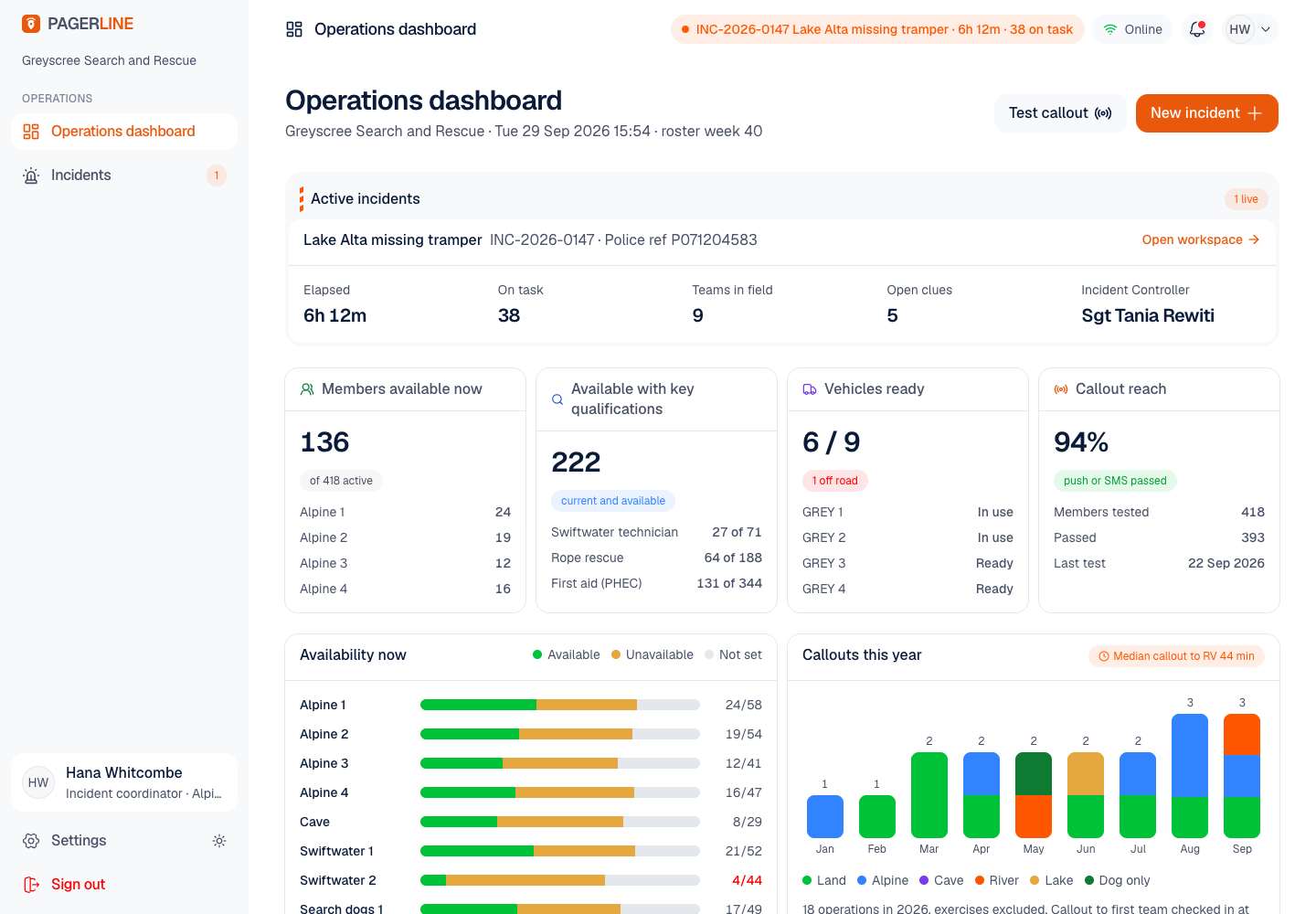Toggle the Land legend series

pyautogui.click(x=824, y=880)
